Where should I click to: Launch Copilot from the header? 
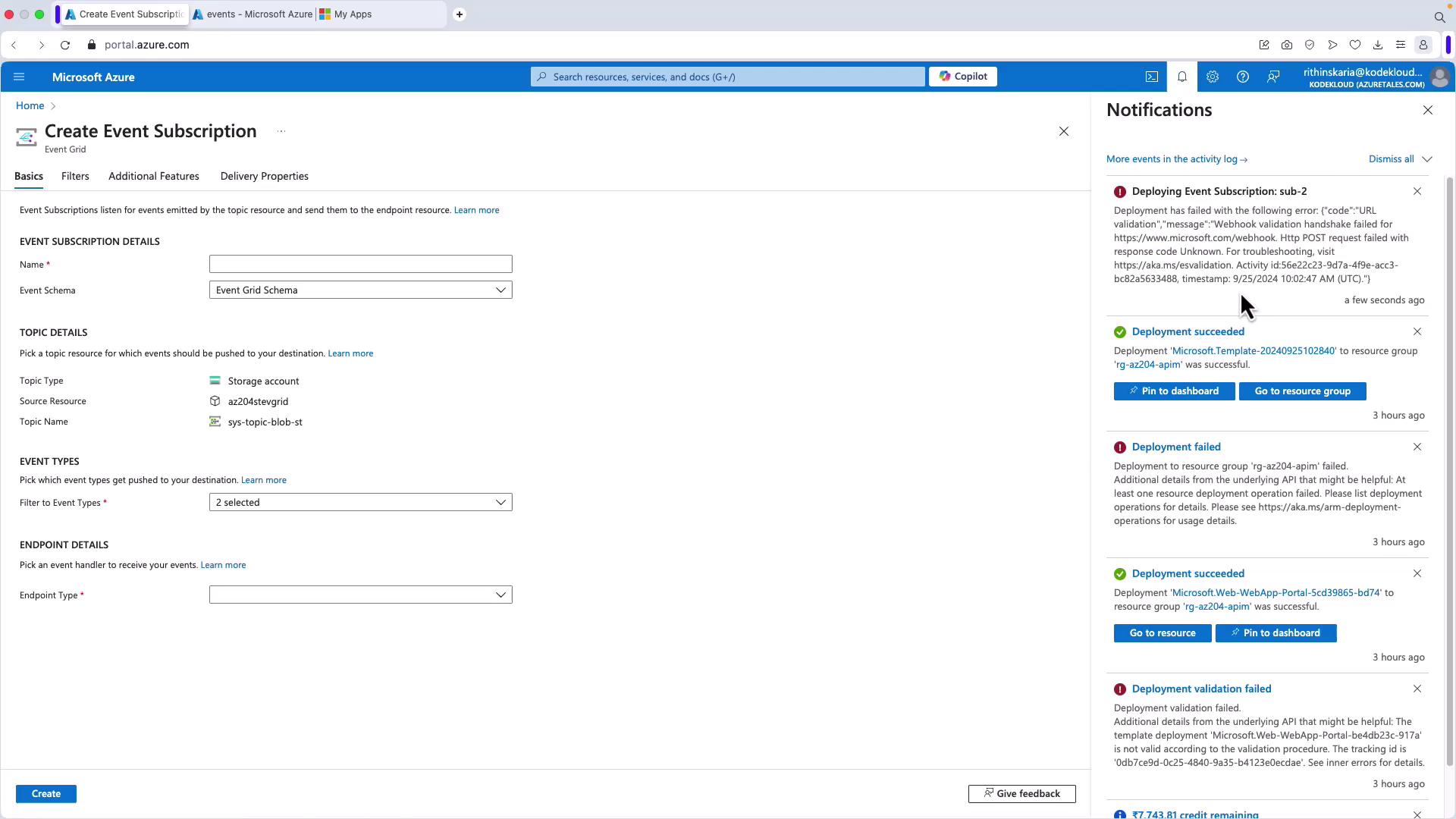pyautogui.click(x=962, y=77)
